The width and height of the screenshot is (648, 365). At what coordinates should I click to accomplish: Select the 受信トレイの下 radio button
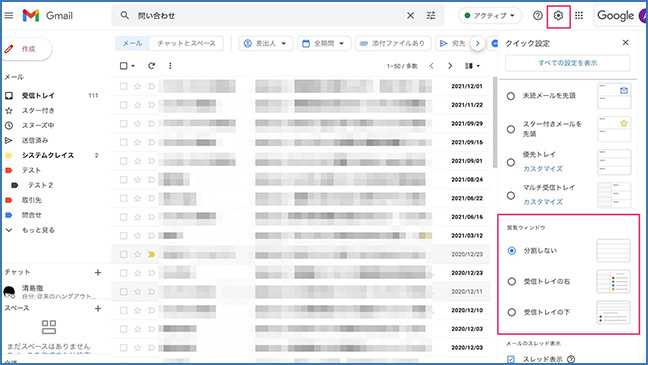tap(512, 313)
